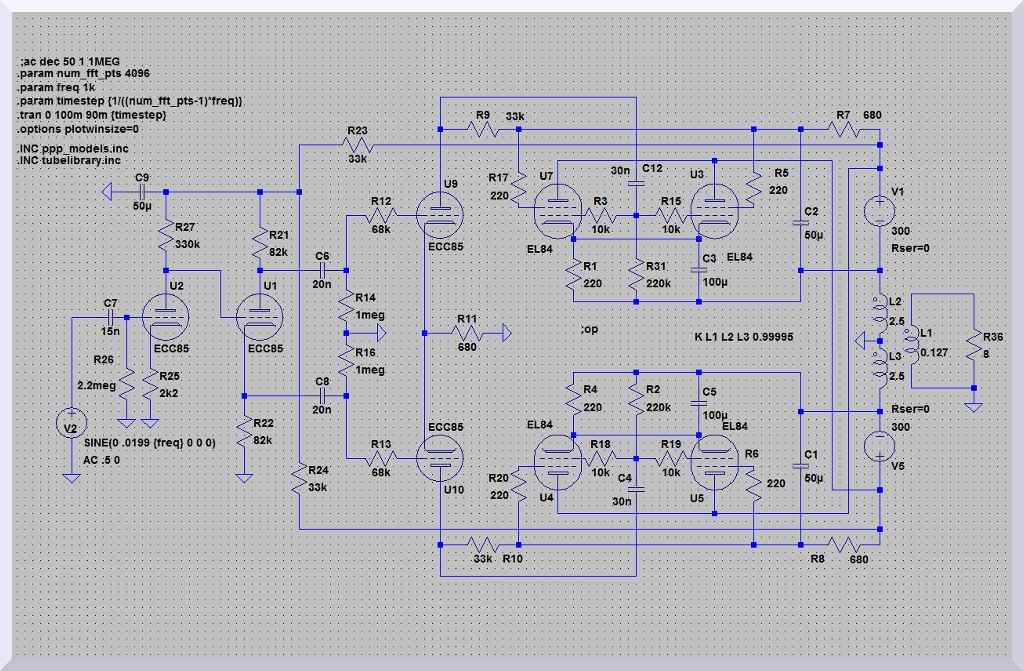Image resolution: width=1024 pixels, height=671 pixels.
Task: Click the U4 EL84 pentode symbol
Action: coord(555,461)
